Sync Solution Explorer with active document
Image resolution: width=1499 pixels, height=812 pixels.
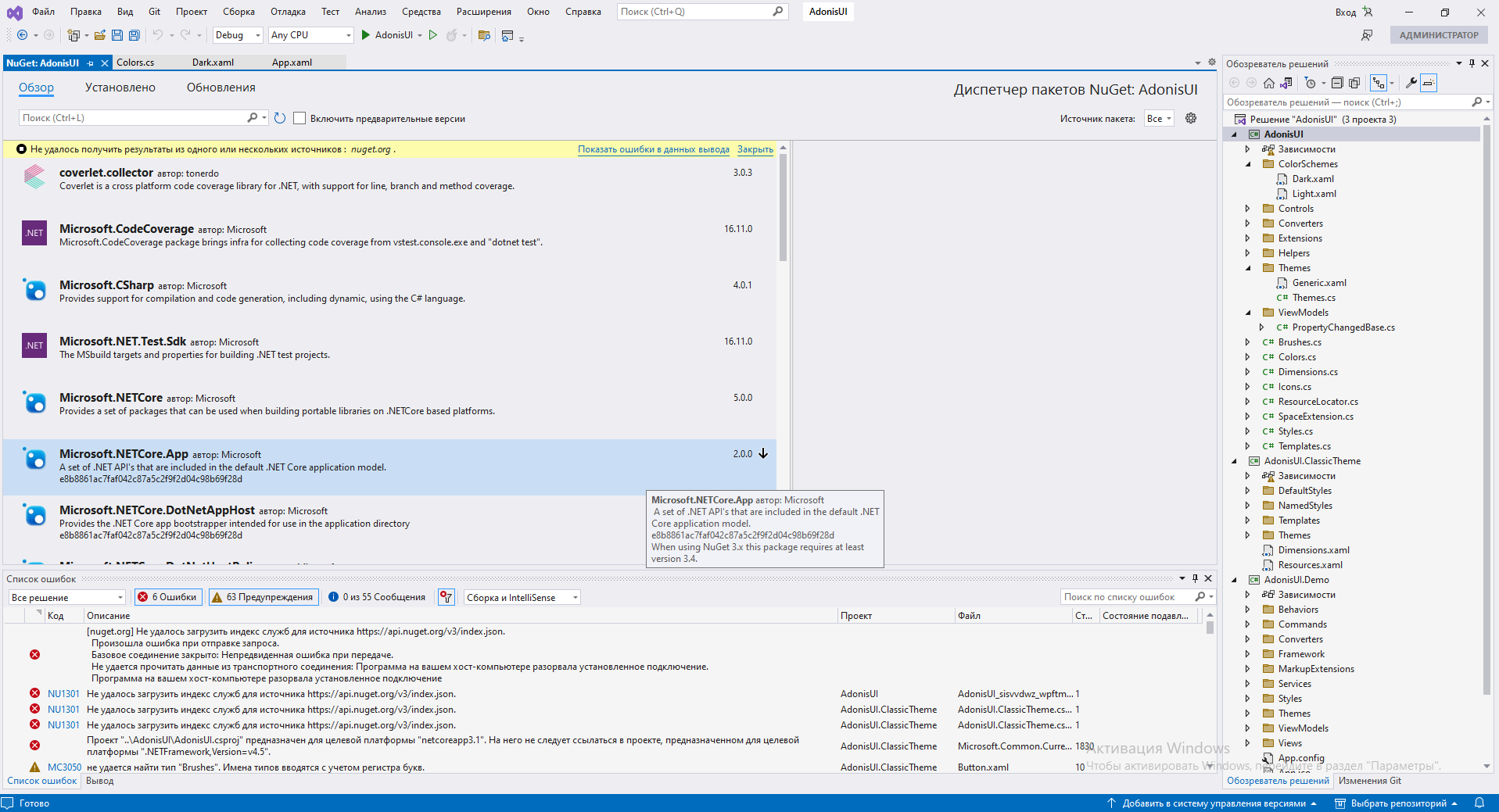point(1287,83)
